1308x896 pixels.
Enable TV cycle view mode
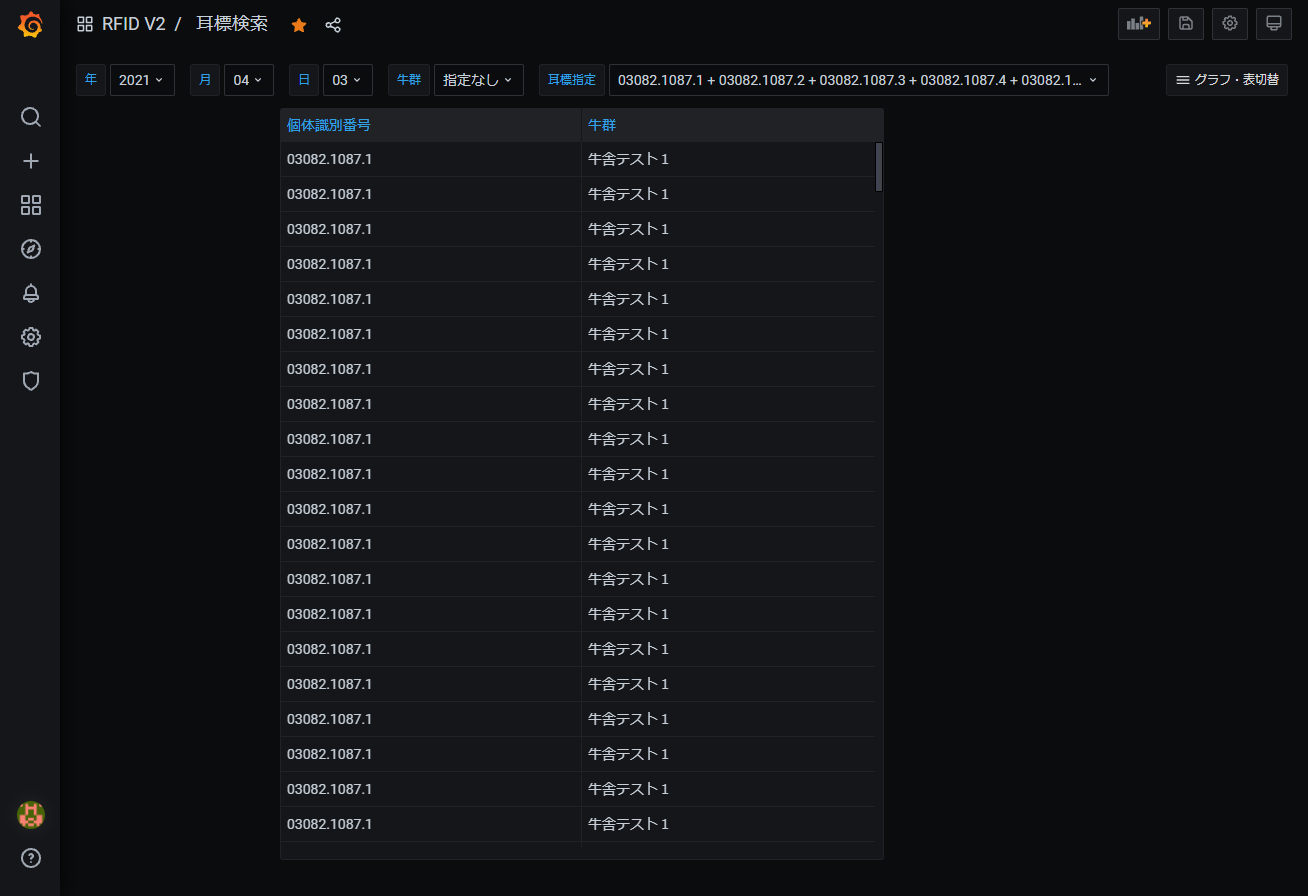[1273, 24]
